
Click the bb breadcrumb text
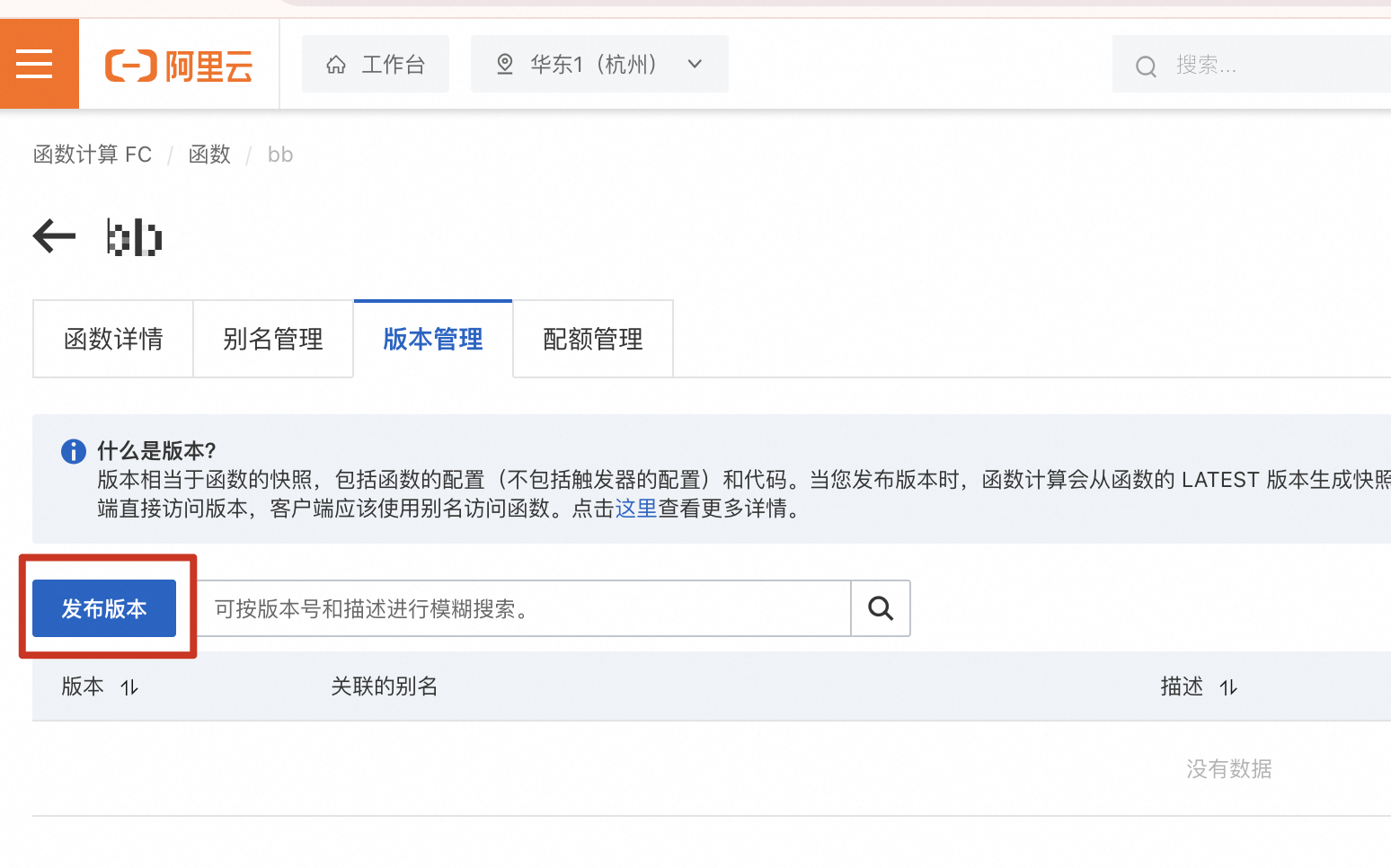[280, 155]
